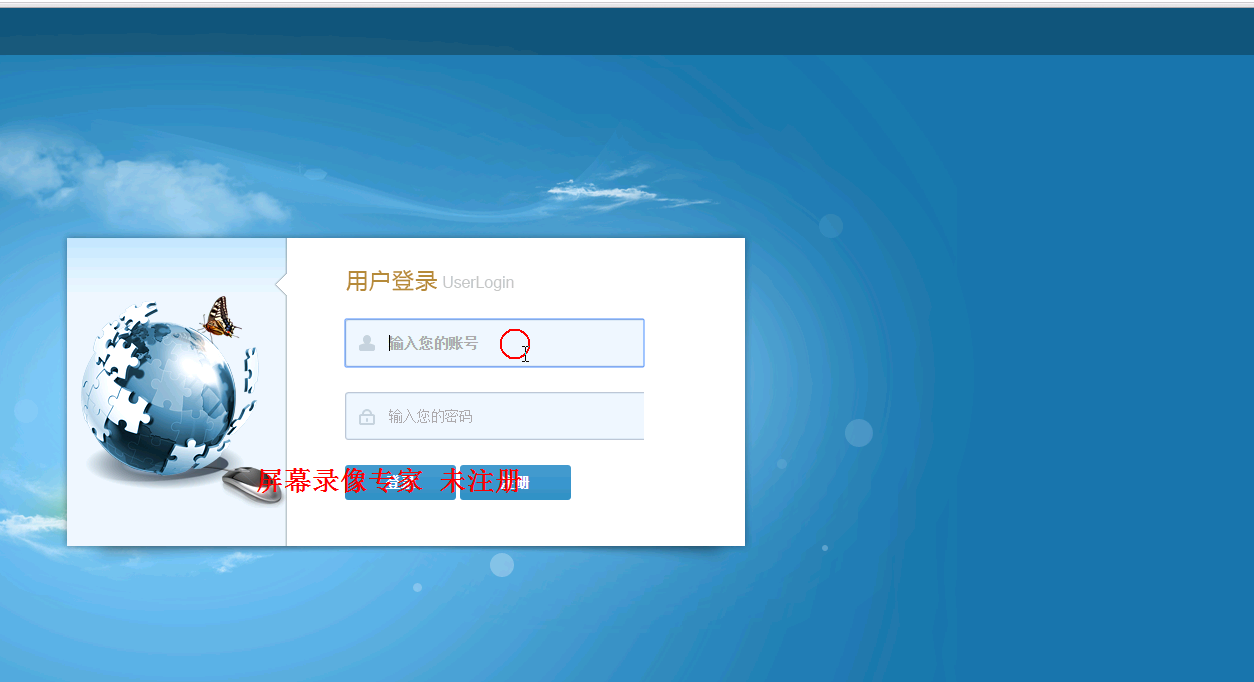1254x682 pixels.
Task: Click the large white cloud at upper left
Action: pyautogui.click(x=140, y=180)
